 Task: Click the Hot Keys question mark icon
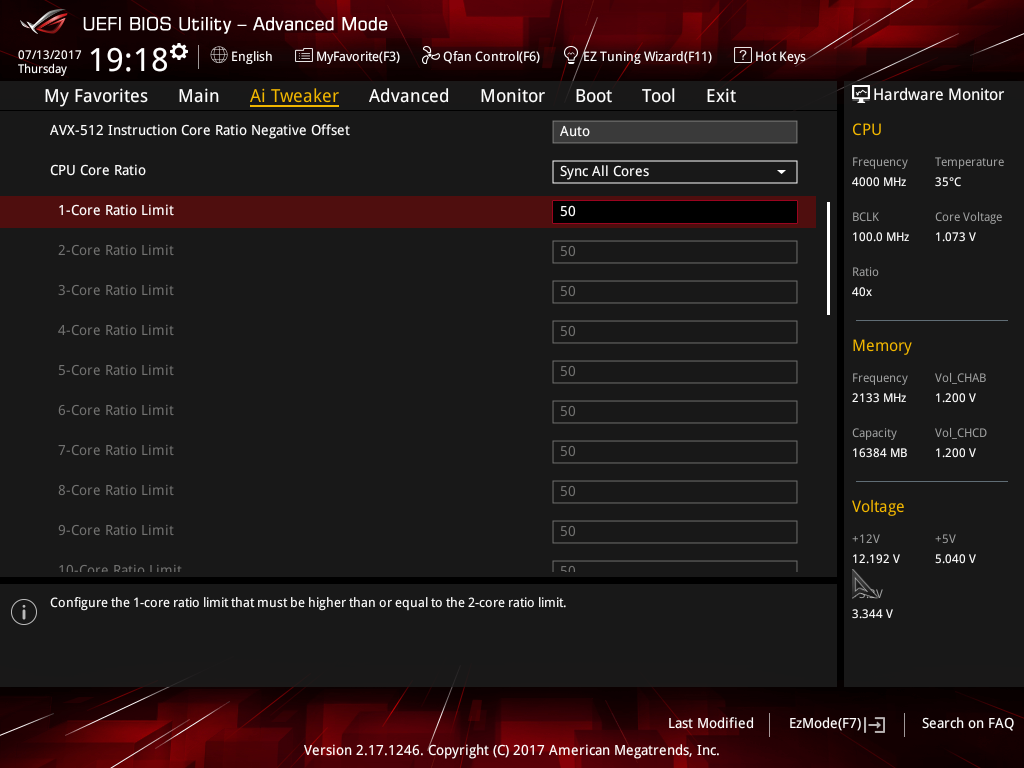(743, 55)
